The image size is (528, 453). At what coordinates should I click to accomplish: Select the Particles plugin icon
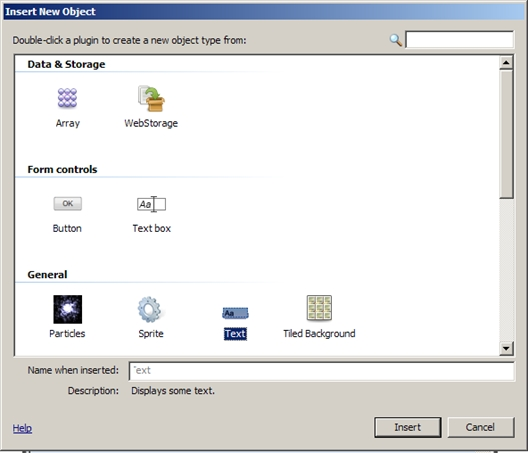[x=67, y=309]
